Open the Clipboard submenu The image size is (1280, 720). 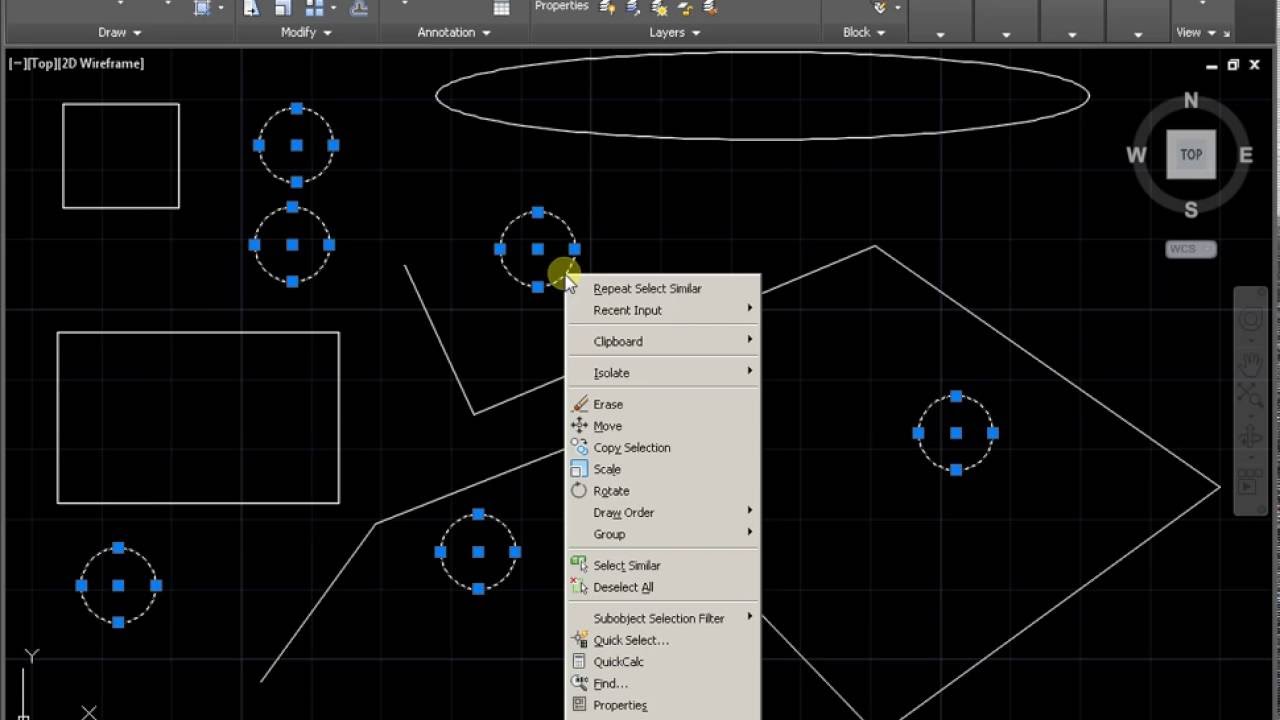664,341
